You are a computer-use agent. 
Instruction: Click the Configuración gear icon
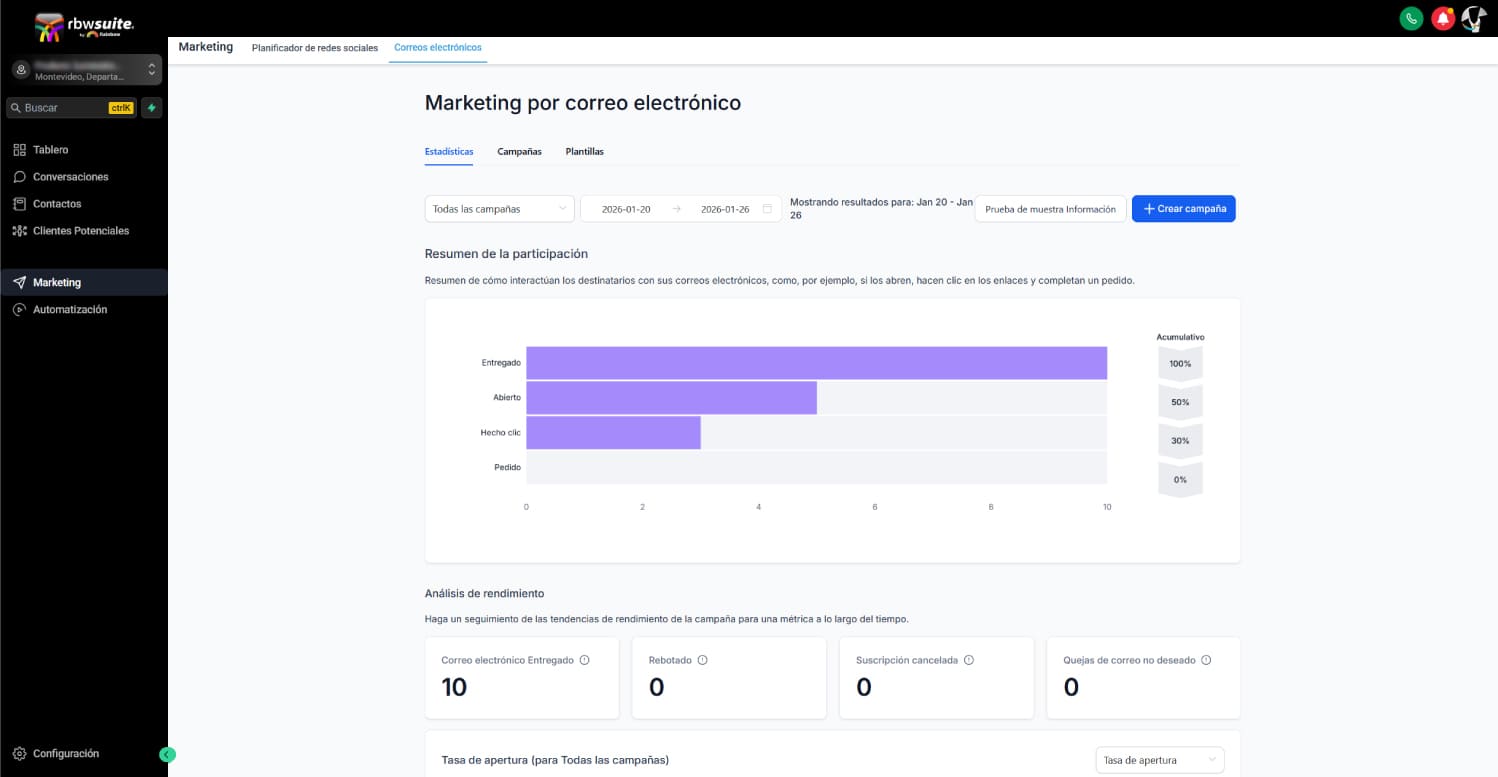pyautogui.click(x=19, y=754)
